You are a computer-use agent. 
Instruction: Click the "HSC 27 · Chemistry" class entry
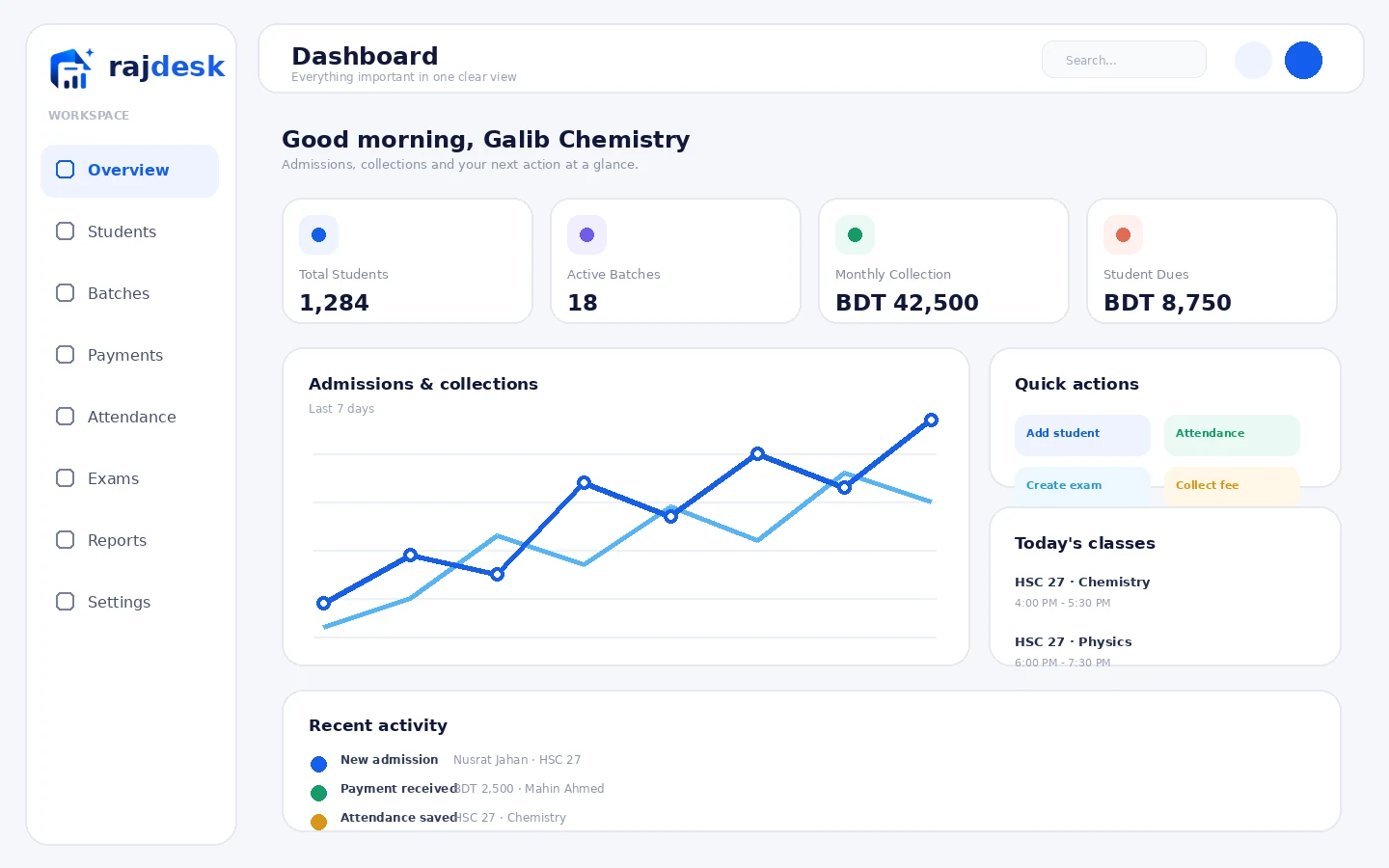coord(1082,582)
